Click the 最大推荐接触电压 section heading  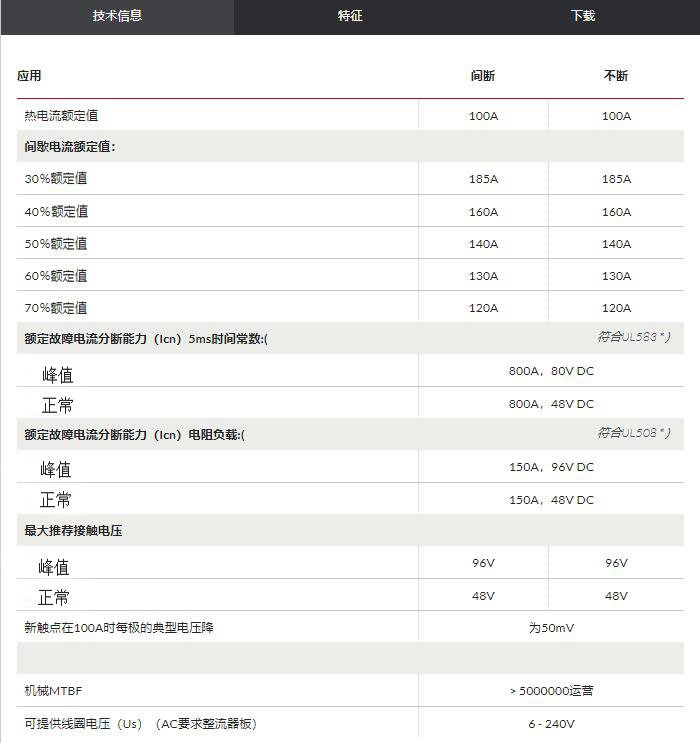click(73, 531)
